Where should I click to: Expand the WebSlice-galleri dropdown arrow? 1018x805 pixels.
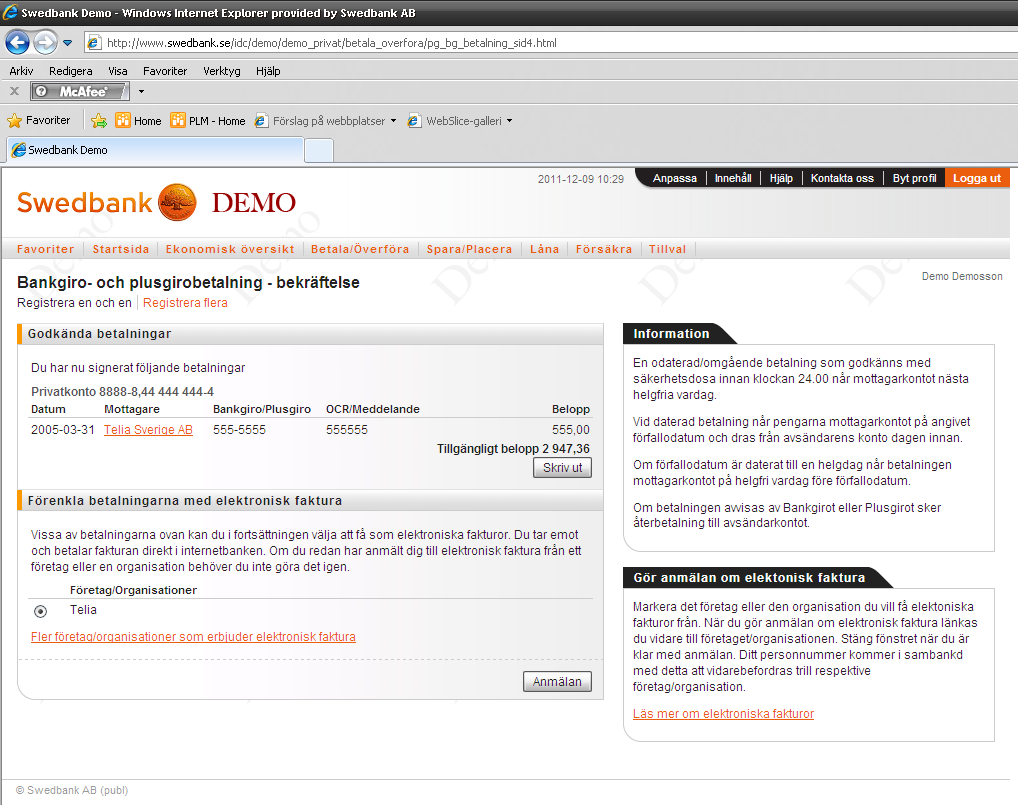pos(510,121)
